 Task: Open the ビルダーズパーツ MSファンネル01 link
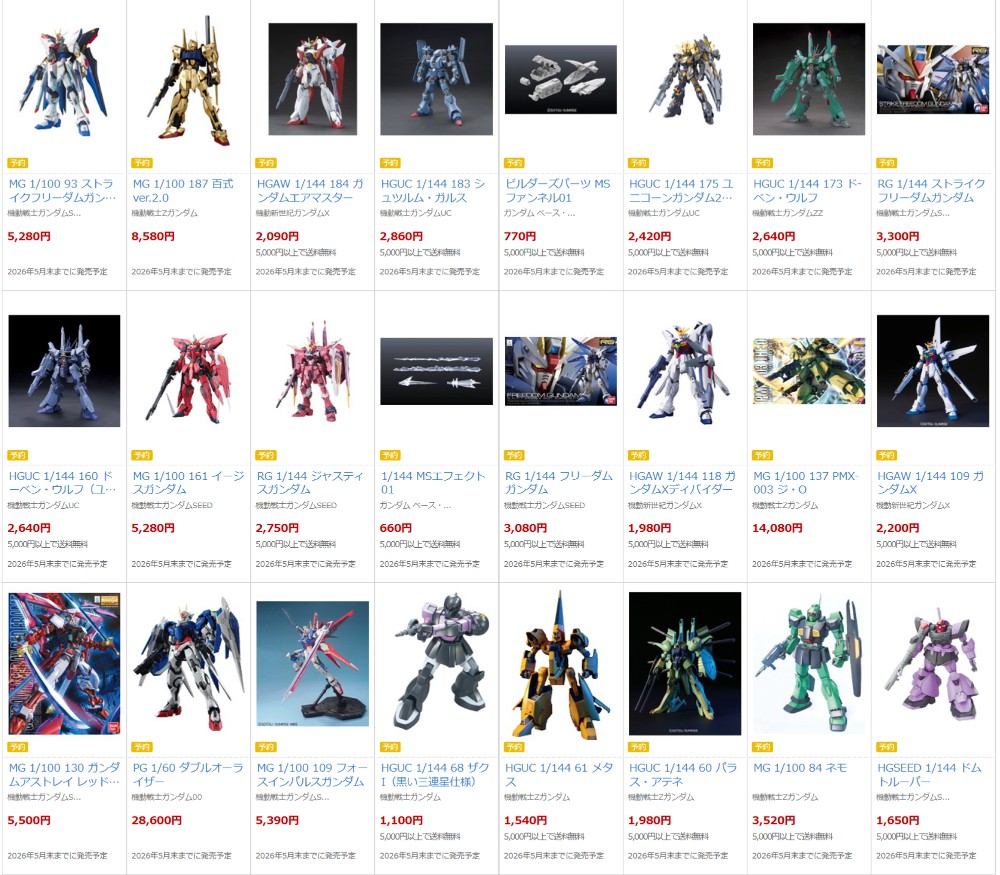click(x=557, y=191)
